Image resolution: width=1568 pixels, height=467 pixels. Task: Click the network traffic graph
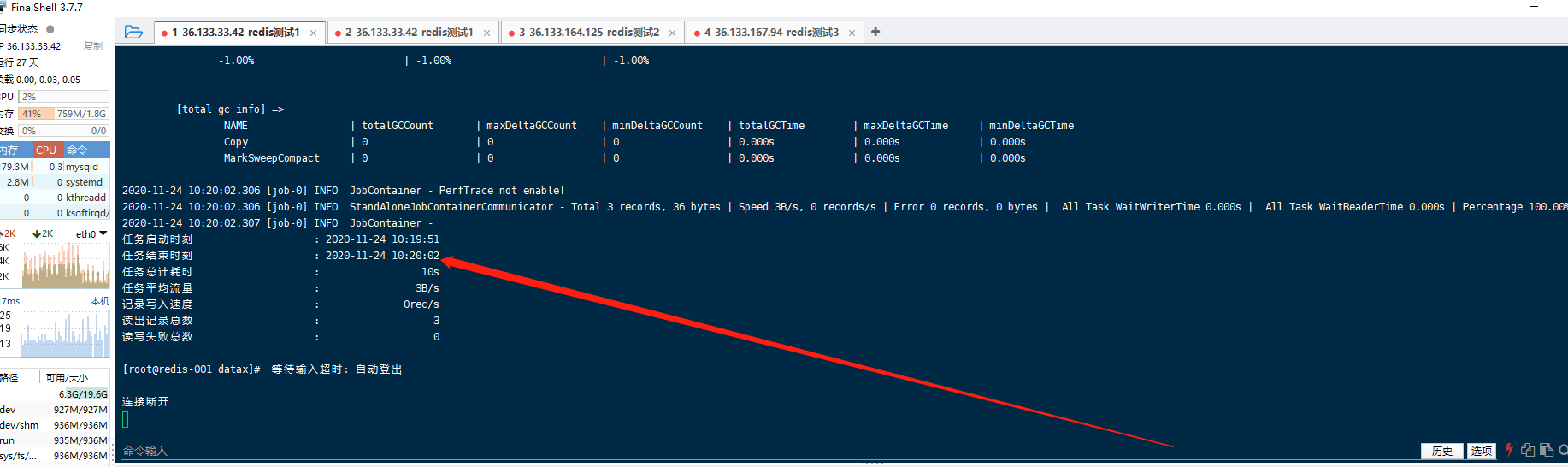tap(64, 264)
